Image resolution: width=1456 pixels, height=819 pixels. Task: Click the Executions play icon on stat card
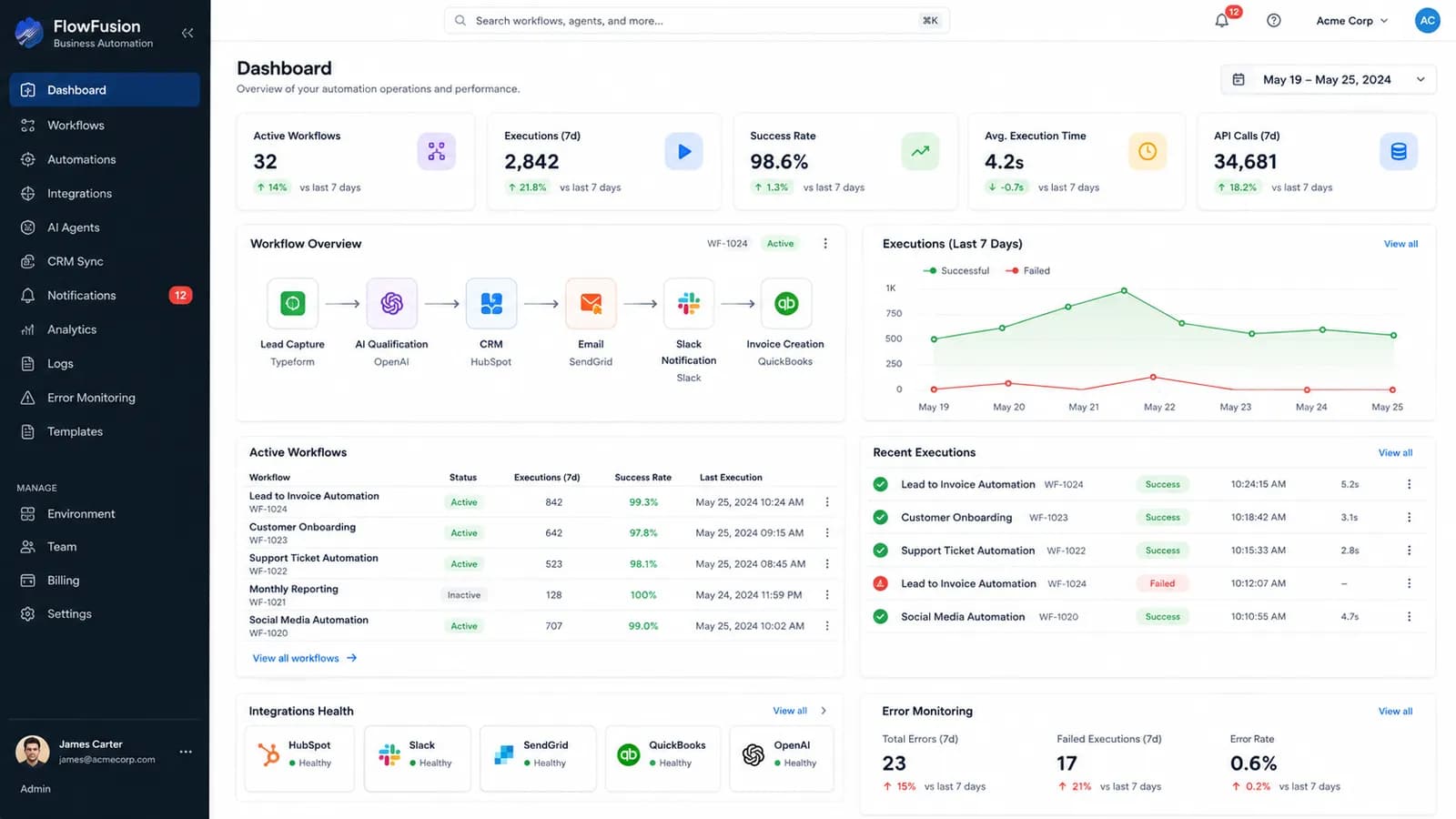(683, 151)
